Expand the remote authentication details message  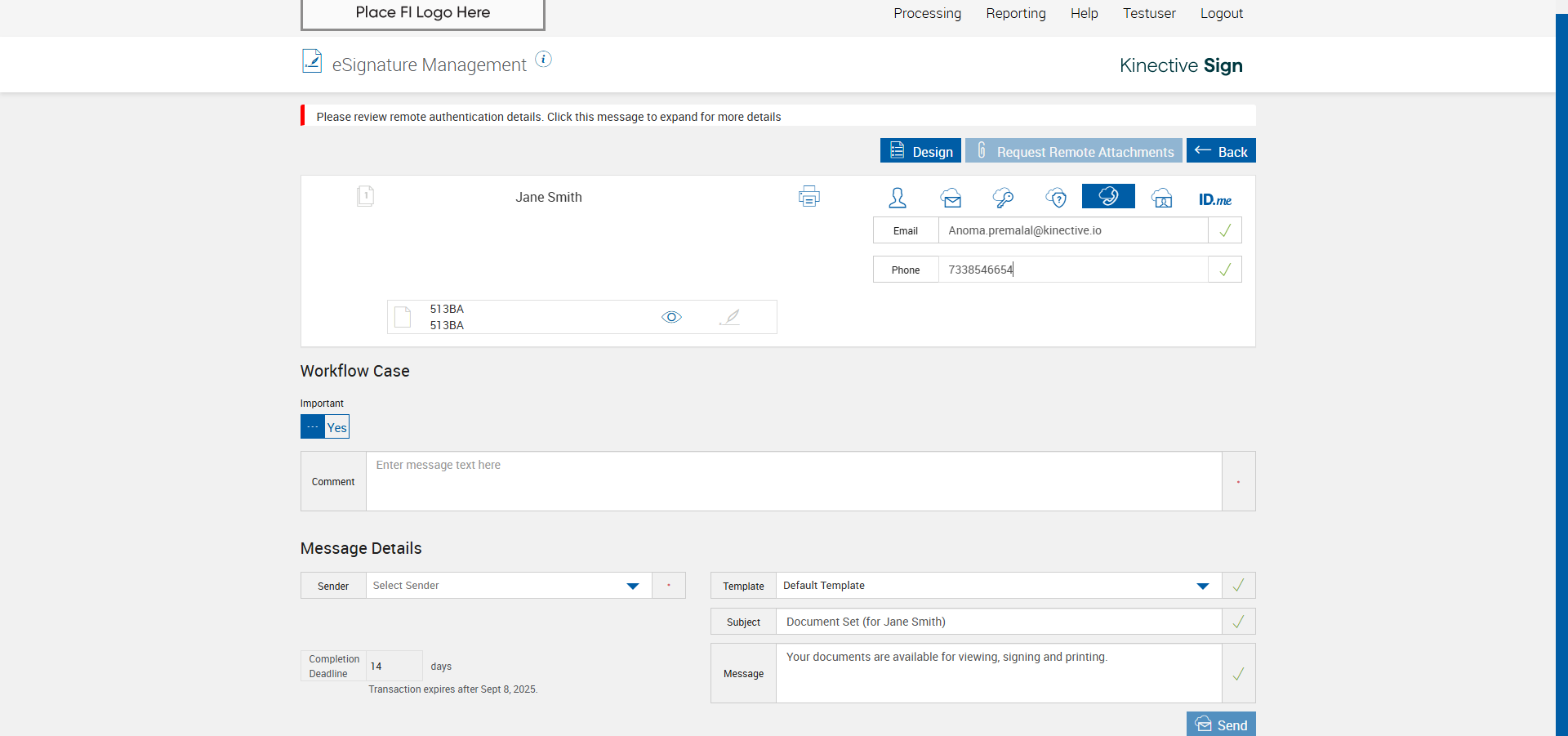click(x=549, y=117)
